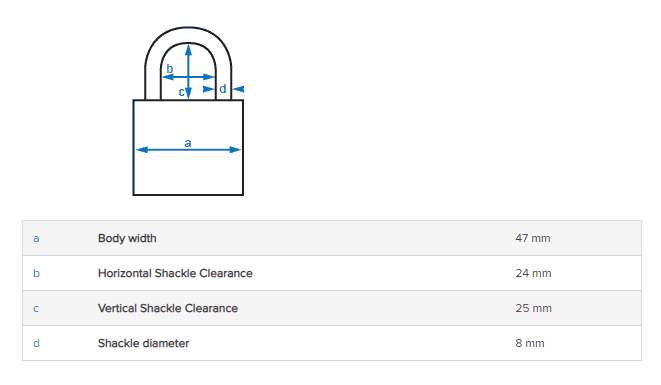Select the 'd' letter in the table
Screen dimensions: 661x385
pos(36,343)
